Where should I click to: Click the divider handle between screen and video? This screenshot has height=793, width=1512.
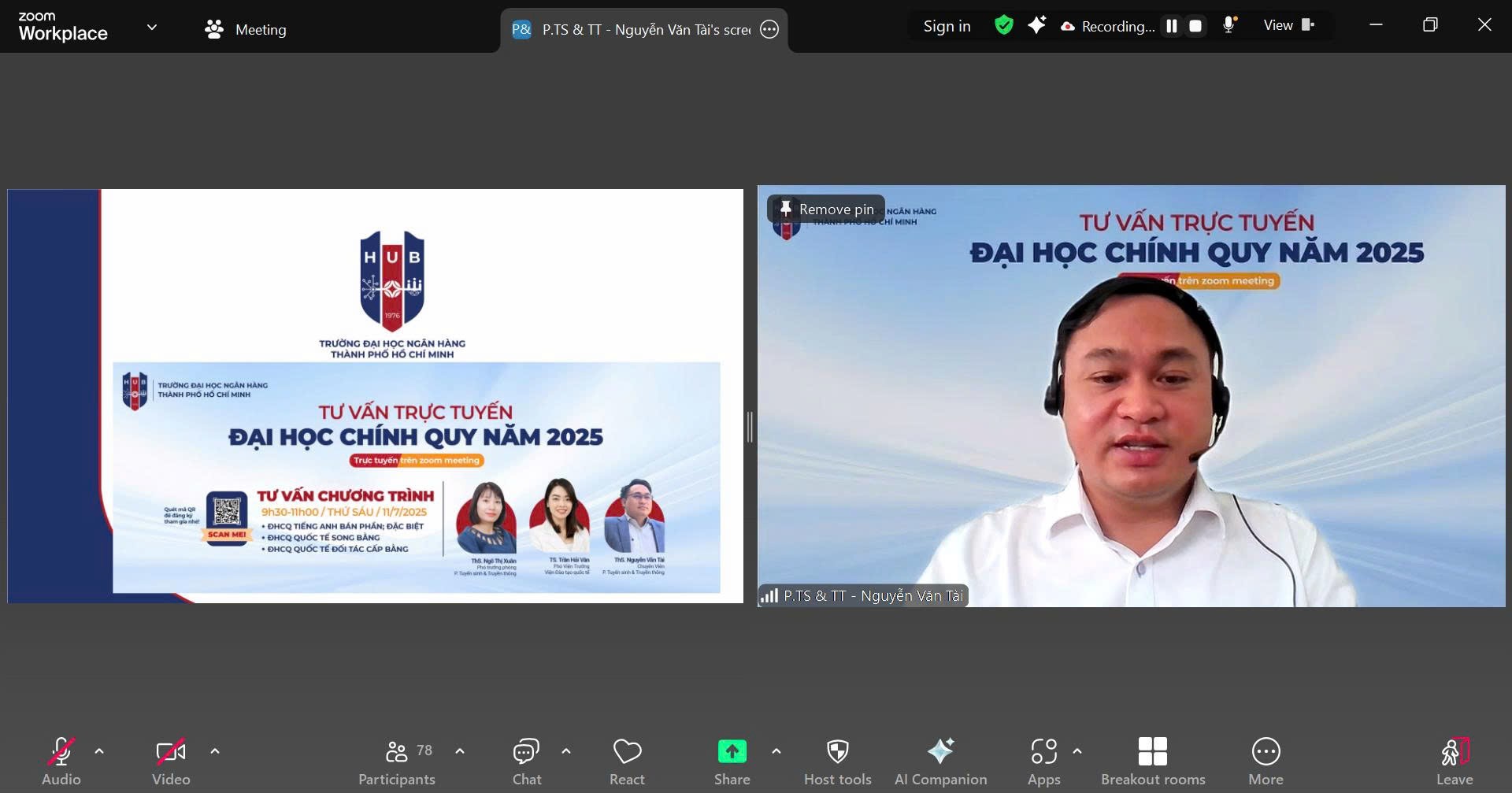pyautogui.click(x=750, y=427)
